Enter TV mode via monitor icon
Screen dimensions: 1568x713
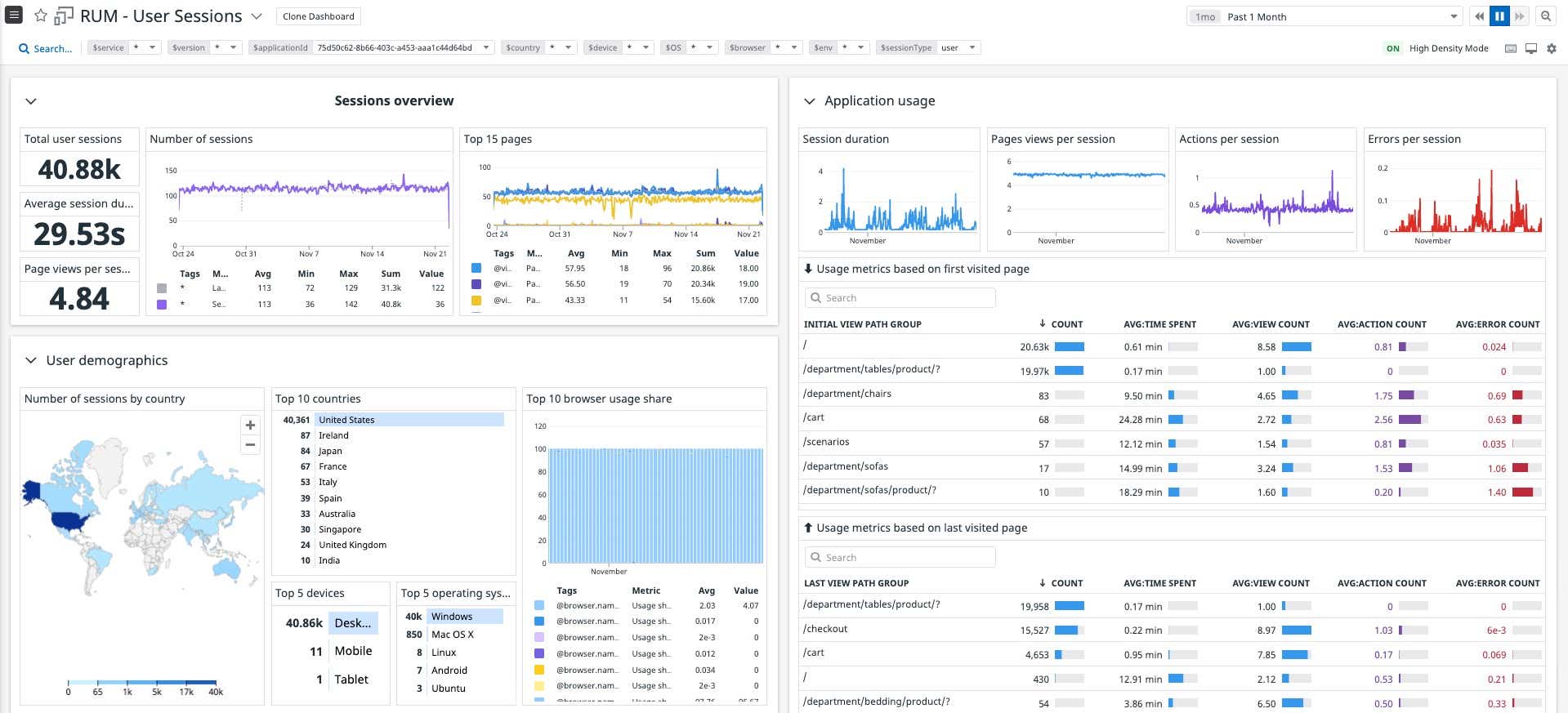tap(1531, 48)
